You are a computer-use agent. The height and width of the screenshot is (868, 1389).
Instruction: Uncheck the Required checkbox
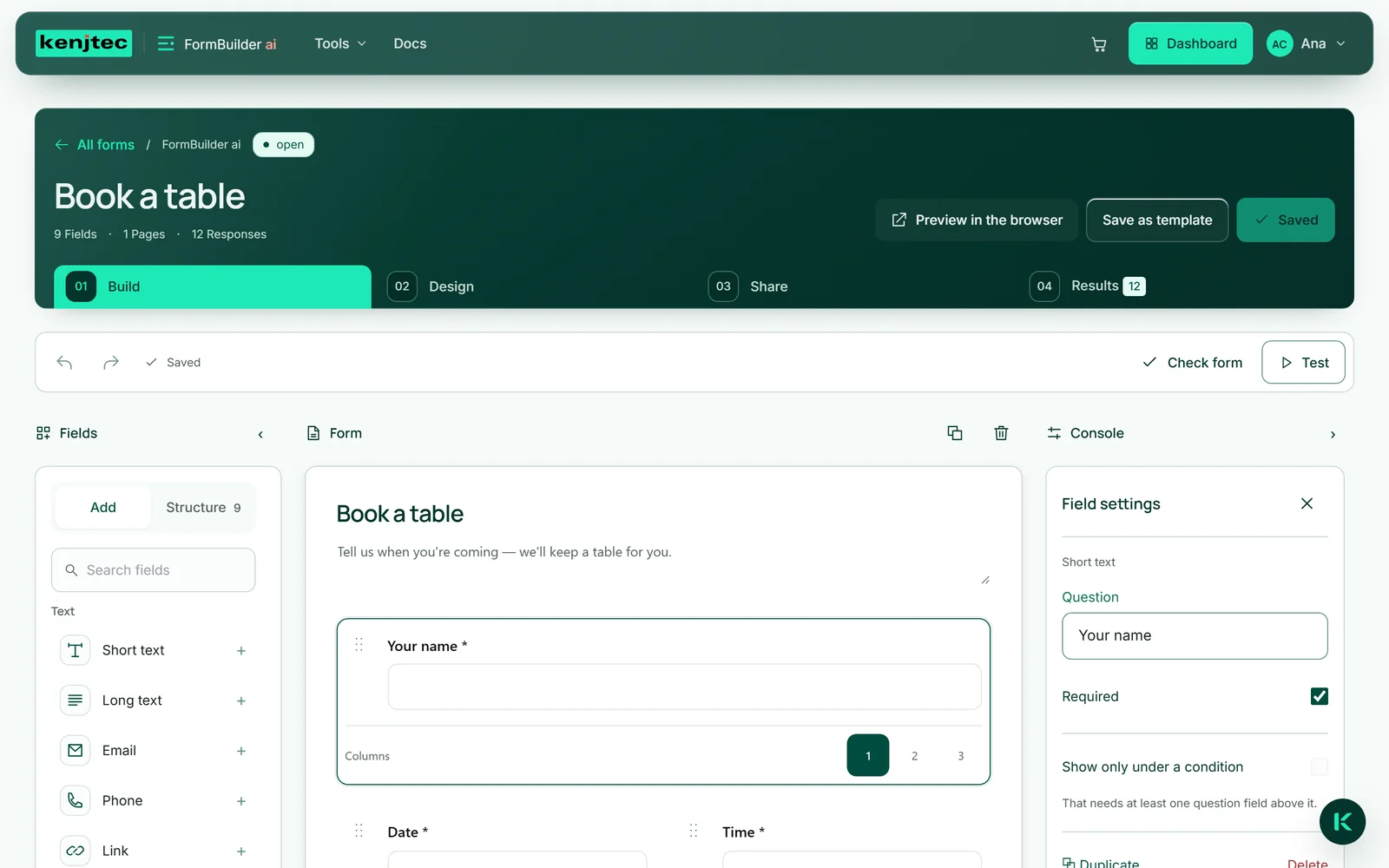click(1319, 696)
